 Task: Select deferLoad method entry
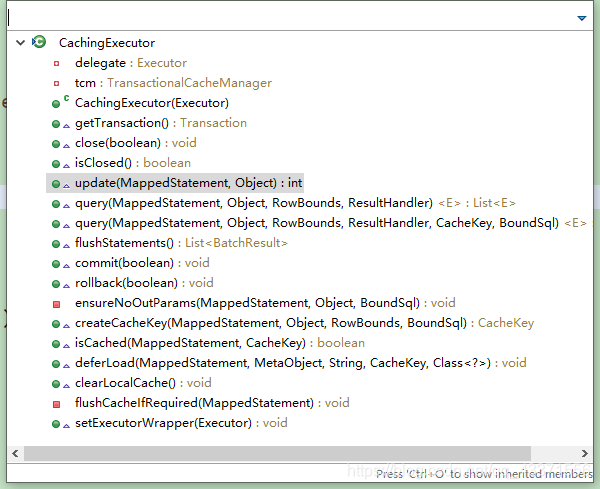tap(301, 363)
